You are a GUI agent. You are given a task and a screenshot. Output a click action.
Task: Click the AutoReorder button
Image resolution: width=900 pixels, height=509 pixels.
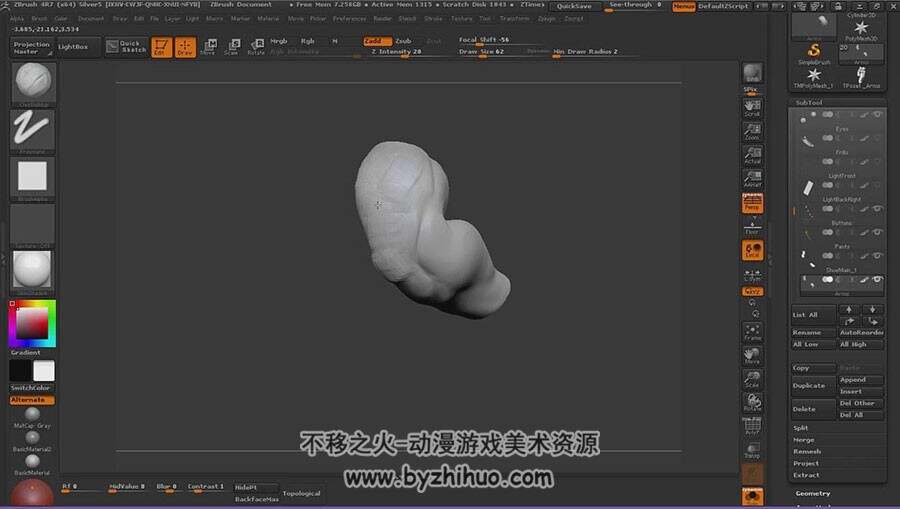tap(861, 333)
